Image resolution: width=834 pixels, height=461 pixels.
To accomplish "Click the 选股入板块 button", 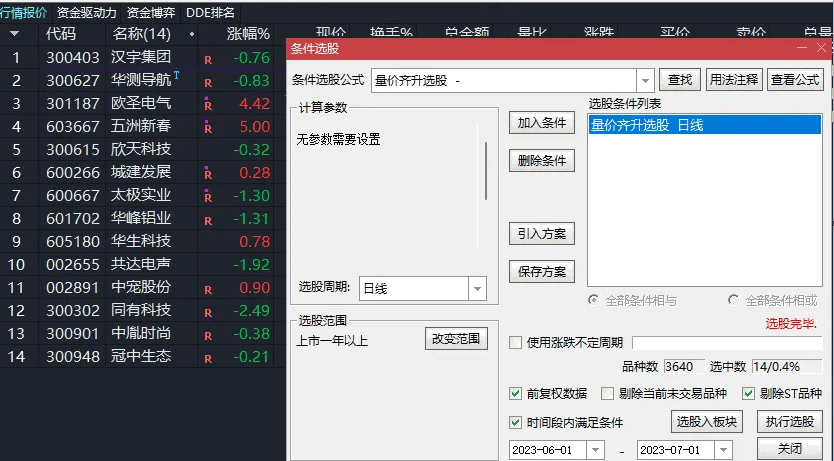I will coord(706,421).
